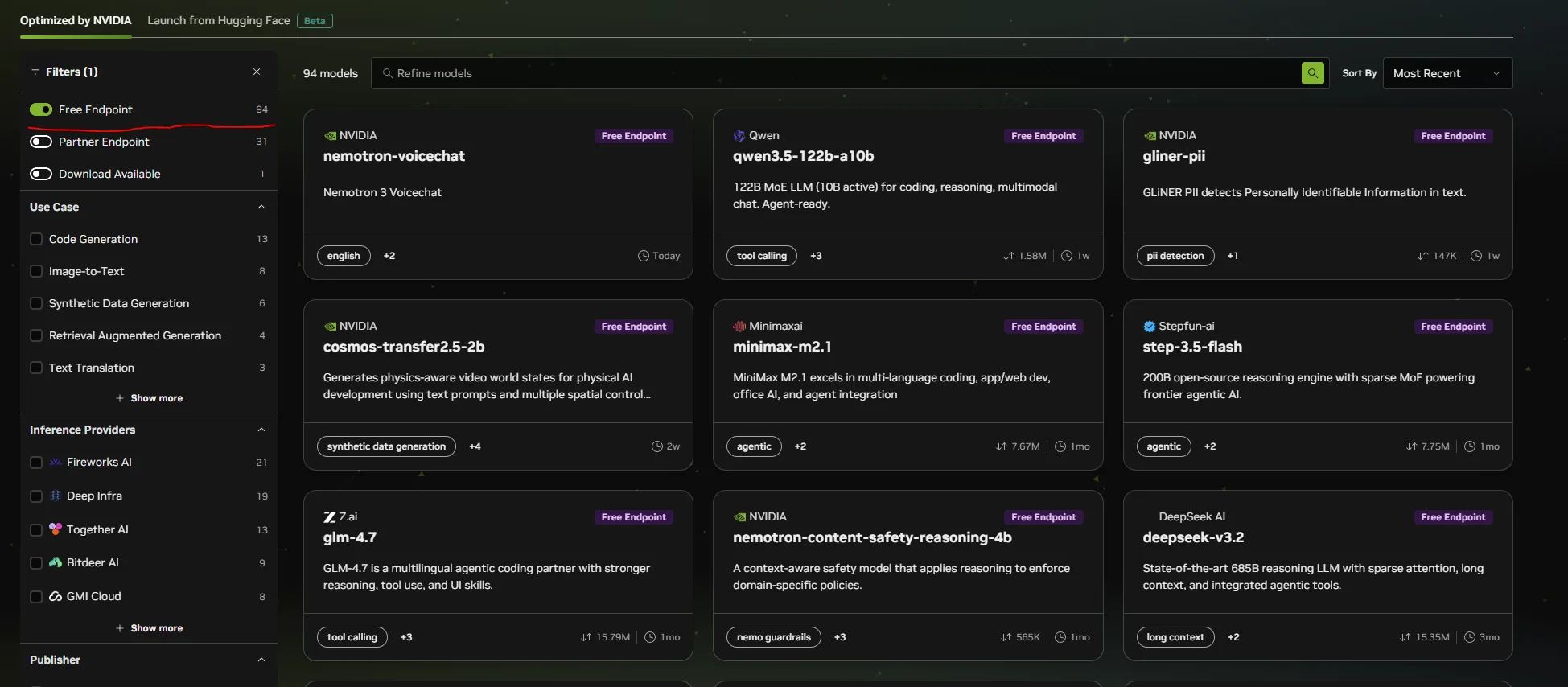Click the GMI Cloud provider logo
The height and width of the screenshot is (687, 1568).
pyautogui.click(x=56, y=597)
